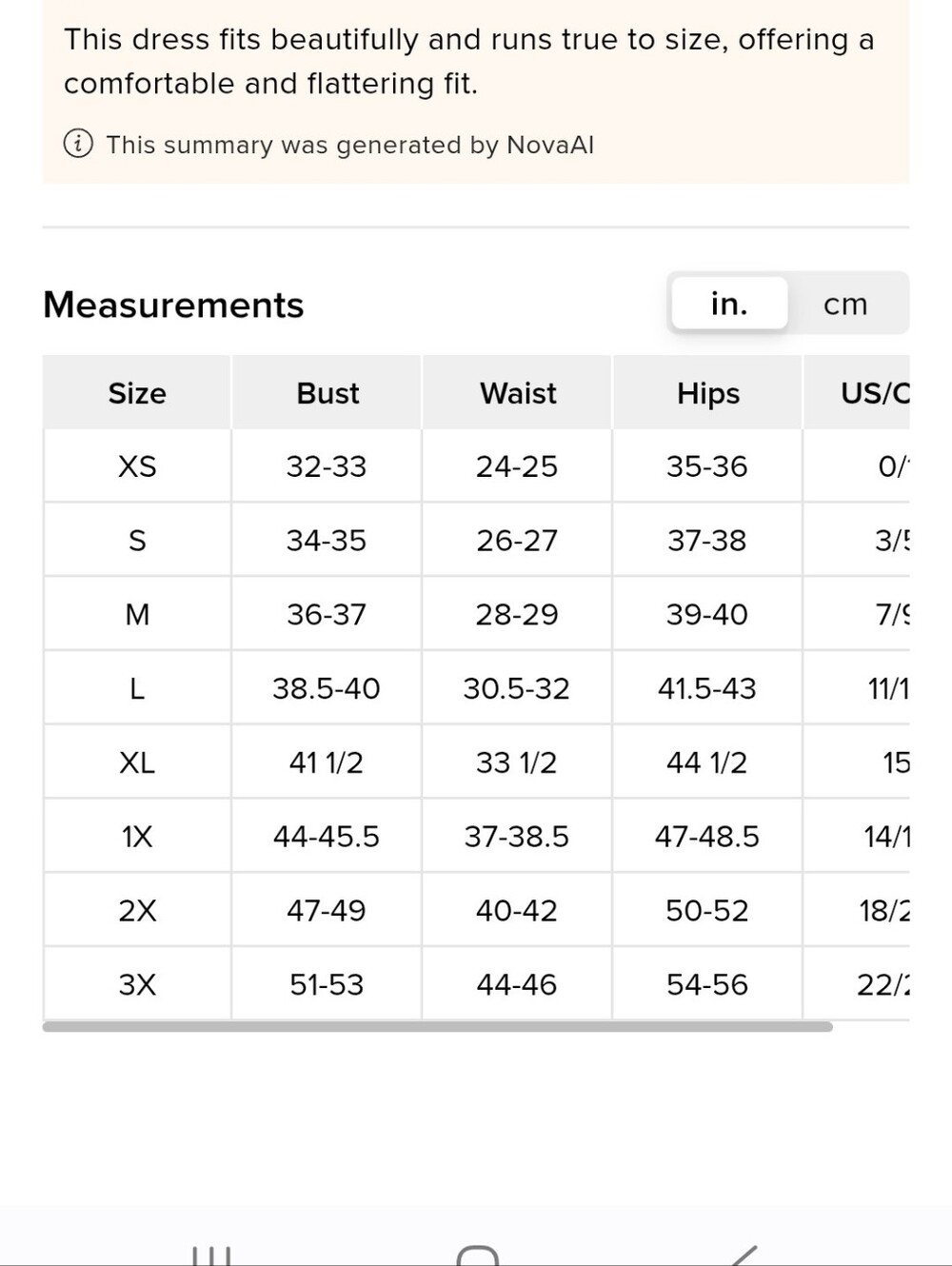This screenshot has width=952, height=1266.
Task: Select the Bust column header
Action: (x=327, y=393)
